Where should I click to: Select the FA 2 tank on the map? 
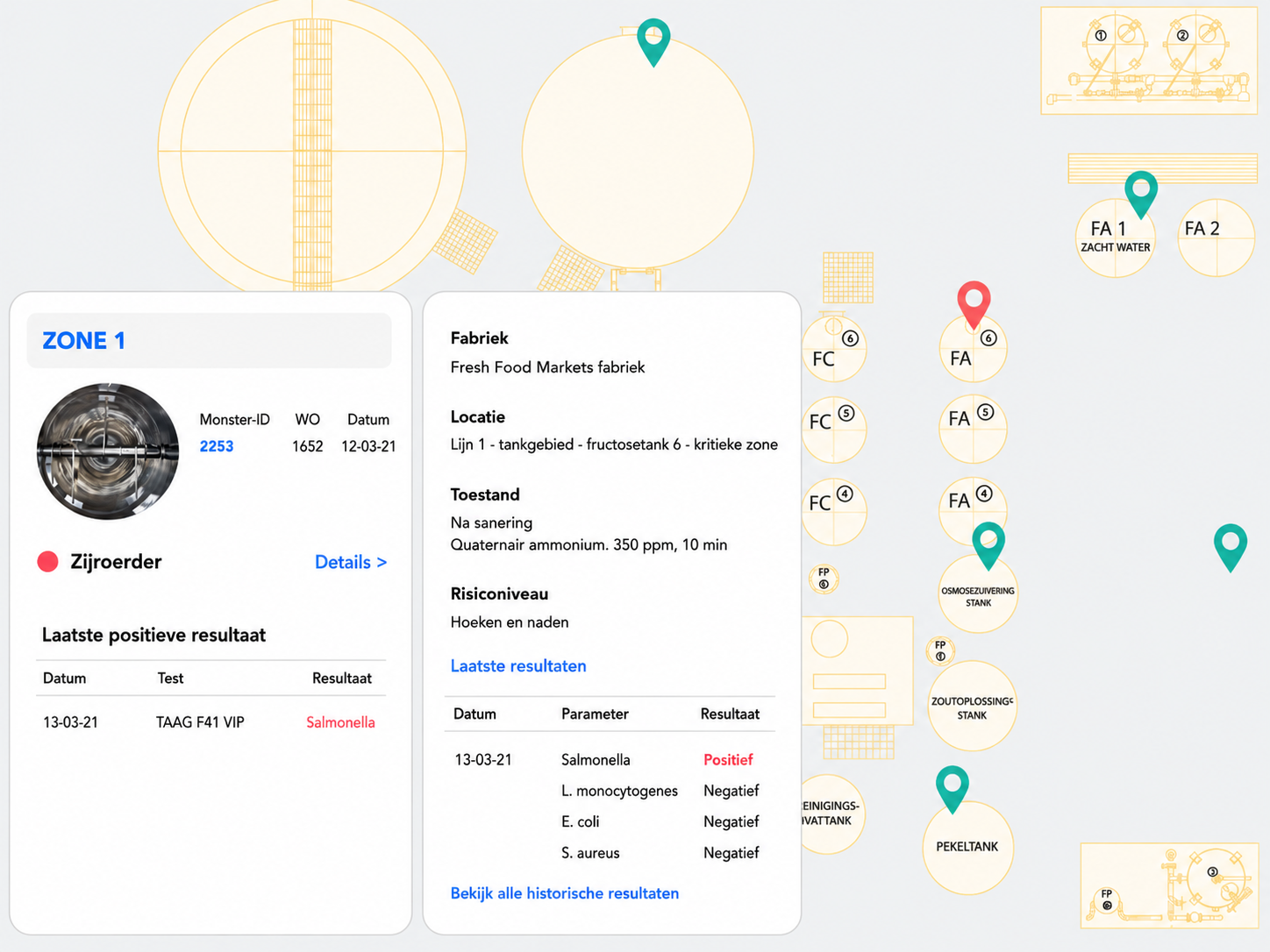[x=1216, y=238]
